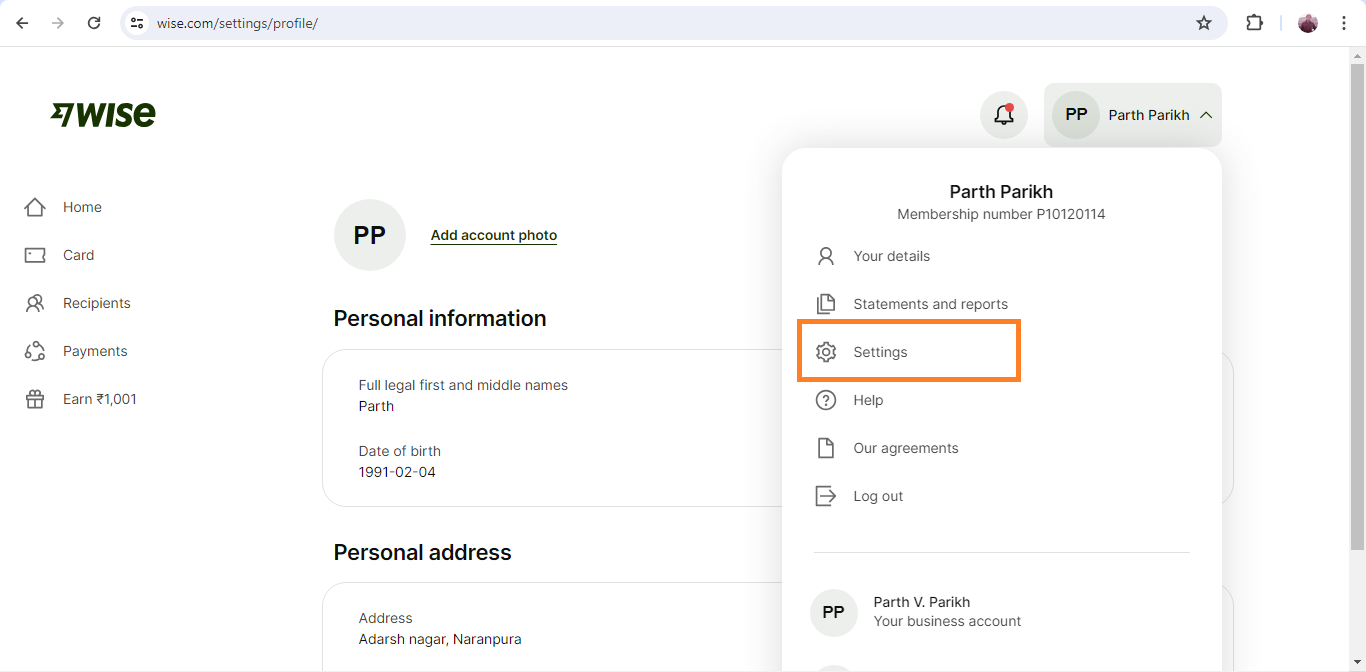1366x672 pixels.
Task: Open Payments in the sidebar
Action: 95,351
